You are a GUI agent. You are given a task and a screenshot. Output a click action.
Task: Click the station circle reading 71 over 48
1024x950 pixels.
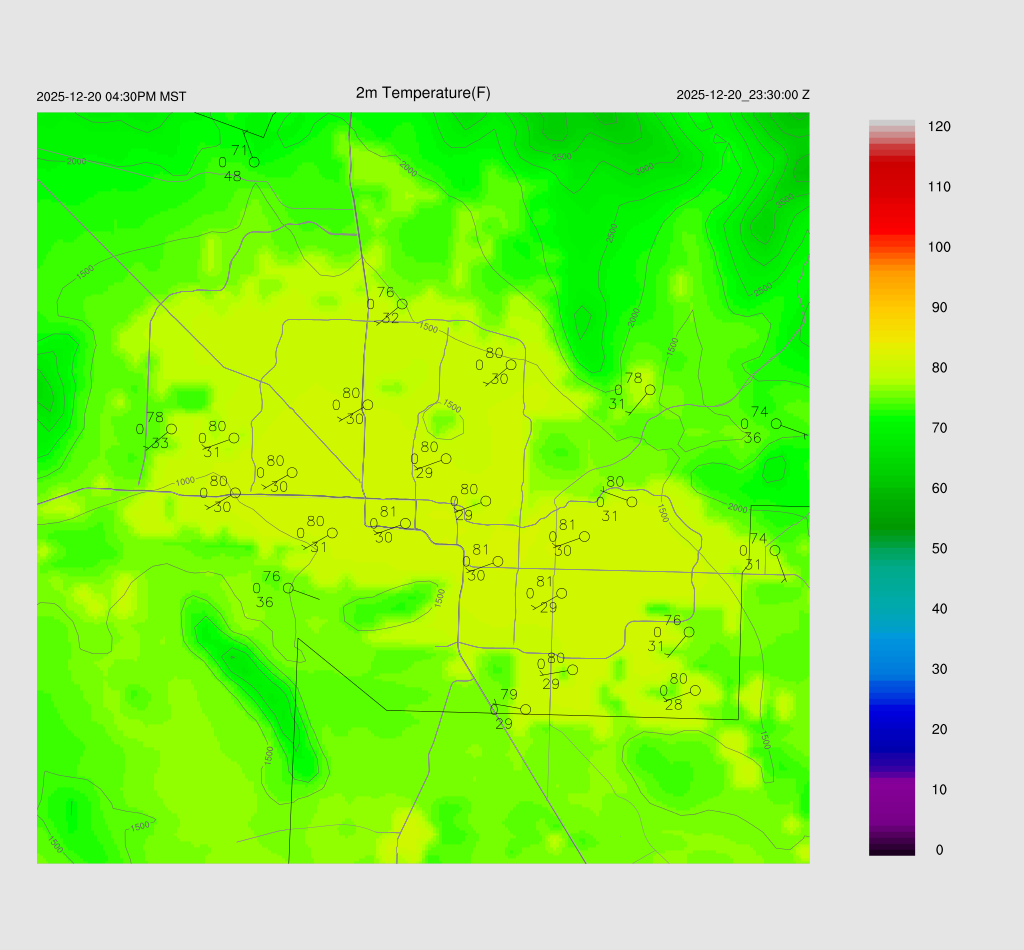(x=254, y=161)
